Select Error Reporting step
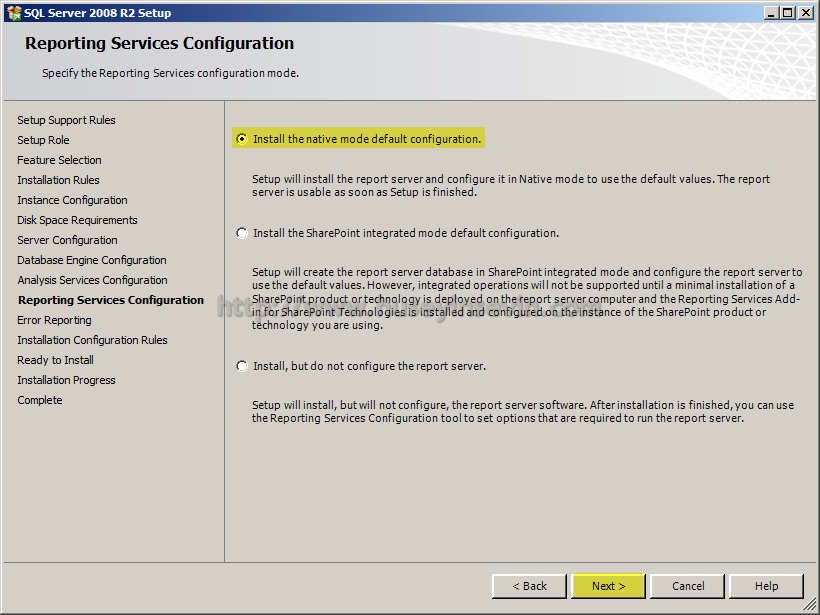Screen dimensions: 820x615 [x=54, y=320]
